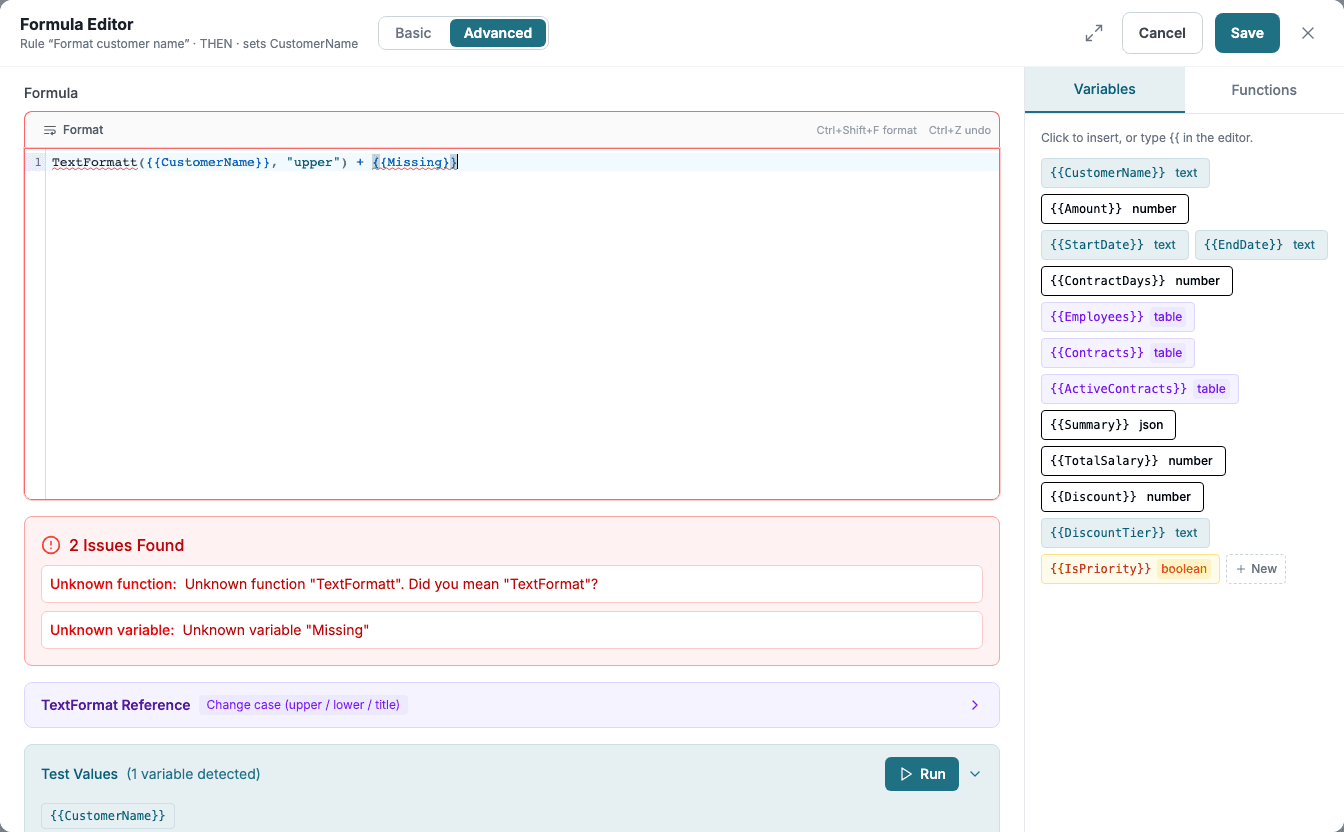This screenshot has height=832, width=1344.
Task: Cancel the formula edits
Action: [1162, 33]
